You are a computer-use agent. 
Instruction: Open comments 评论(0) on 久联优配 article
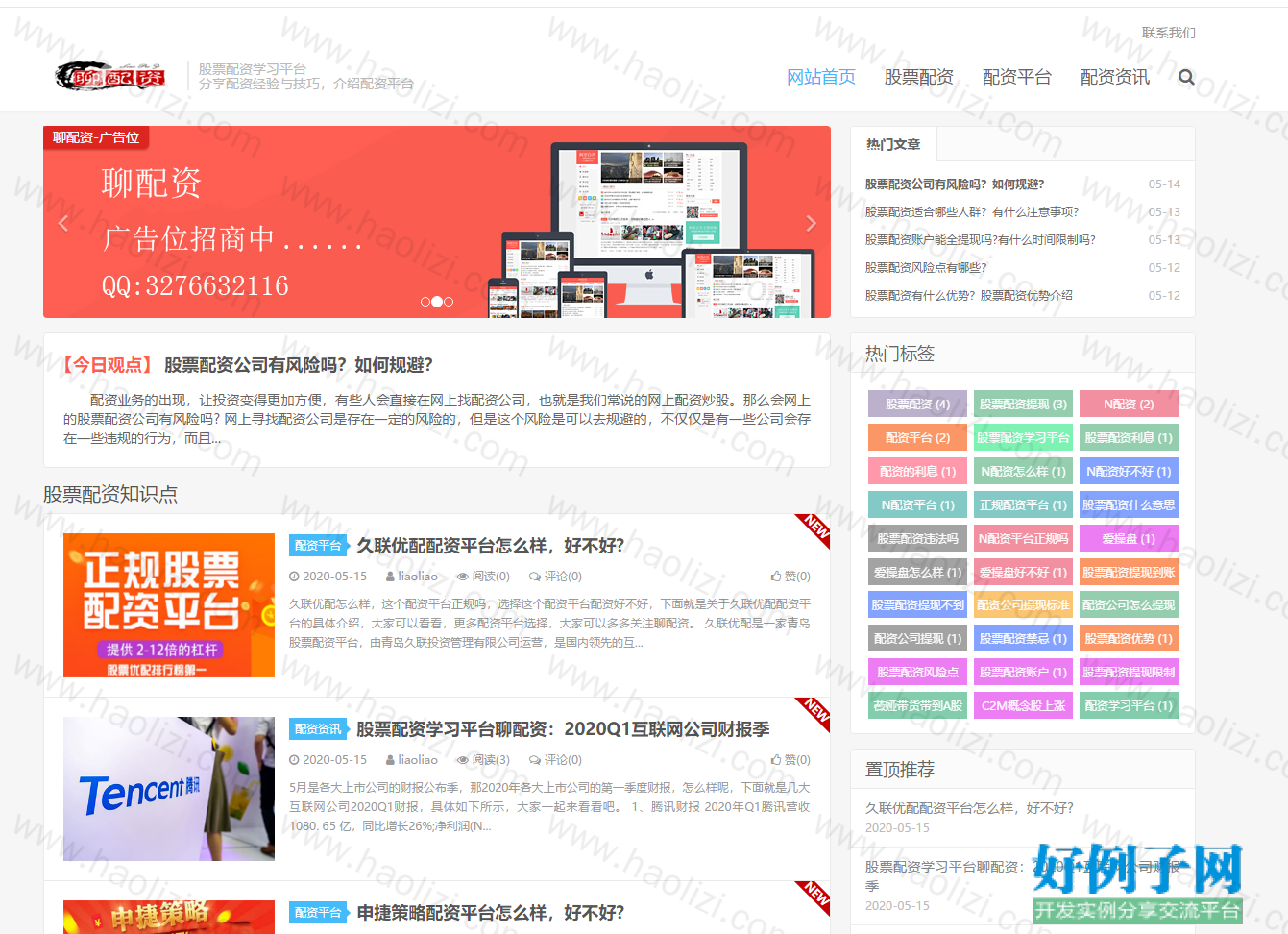coord(555,577)
